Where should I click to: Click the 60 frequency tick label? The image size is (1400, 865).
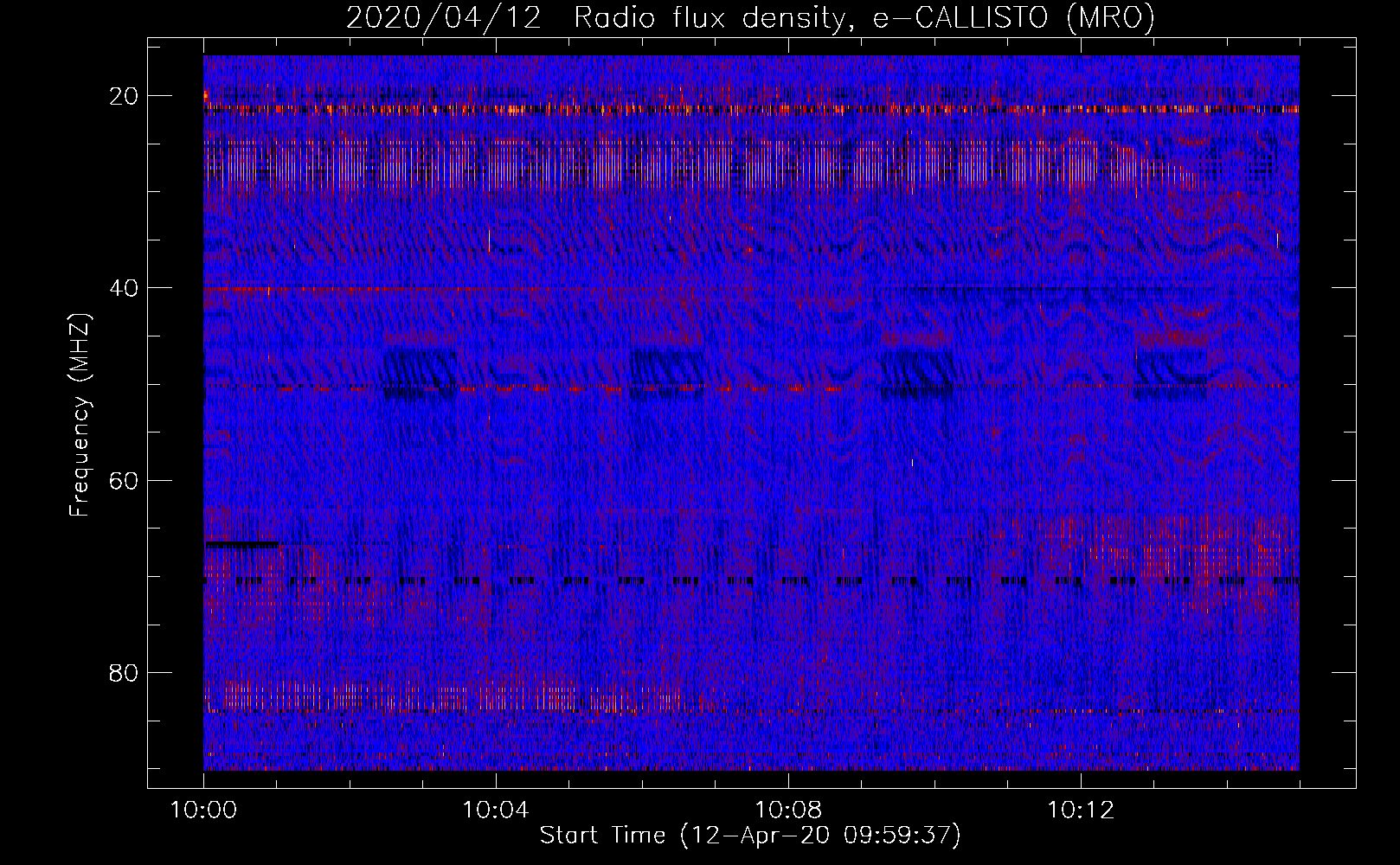(124, 480)
